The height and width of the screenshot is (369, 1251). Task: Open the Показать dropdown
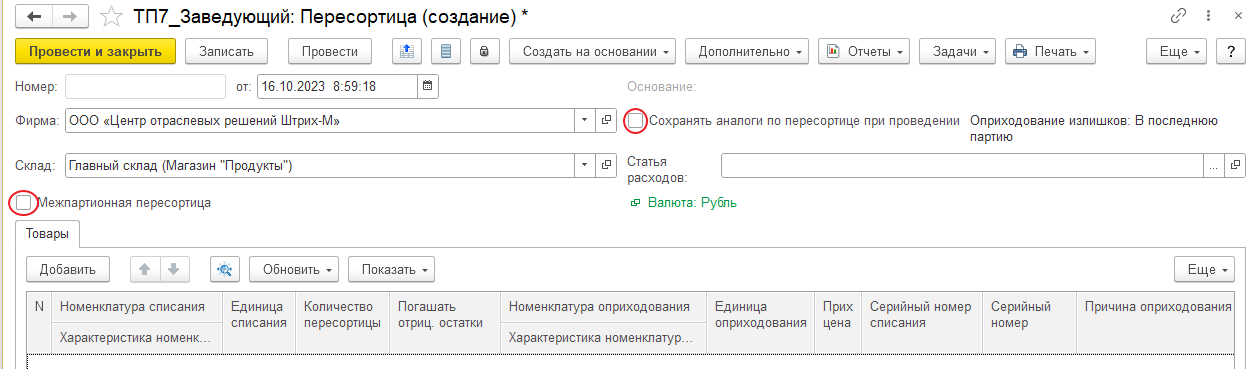click(x=392, y=269)
